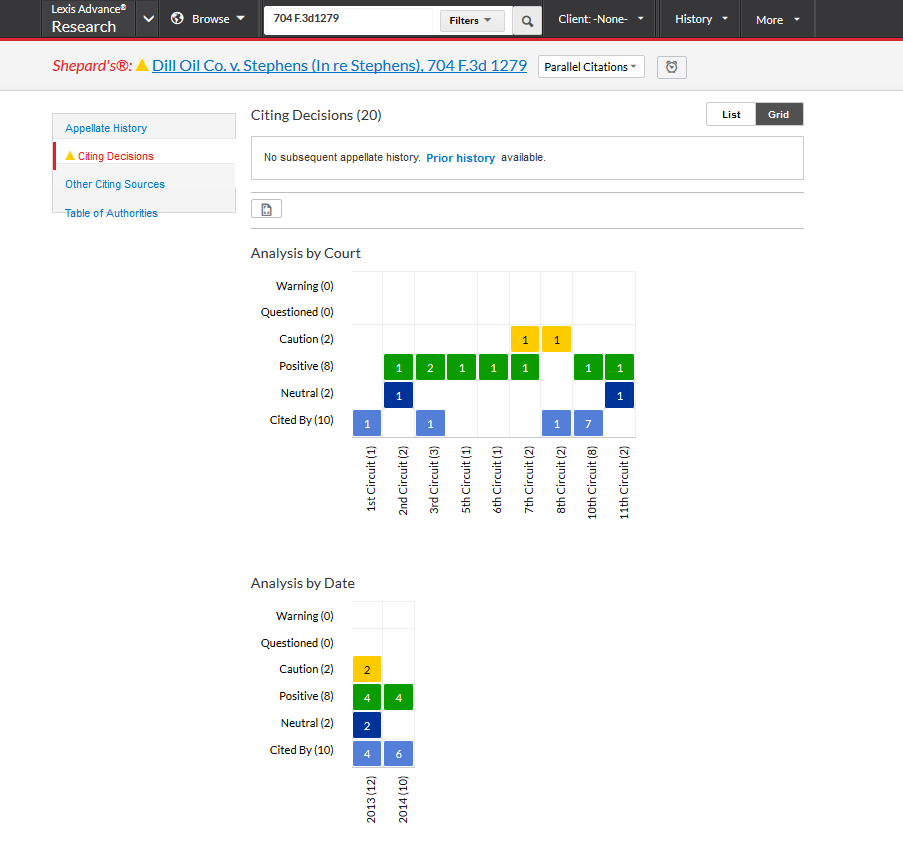The image size is (903, 862).
Task: Click 7th Circuit Caution yellow cell
Action: click(525, 339)
